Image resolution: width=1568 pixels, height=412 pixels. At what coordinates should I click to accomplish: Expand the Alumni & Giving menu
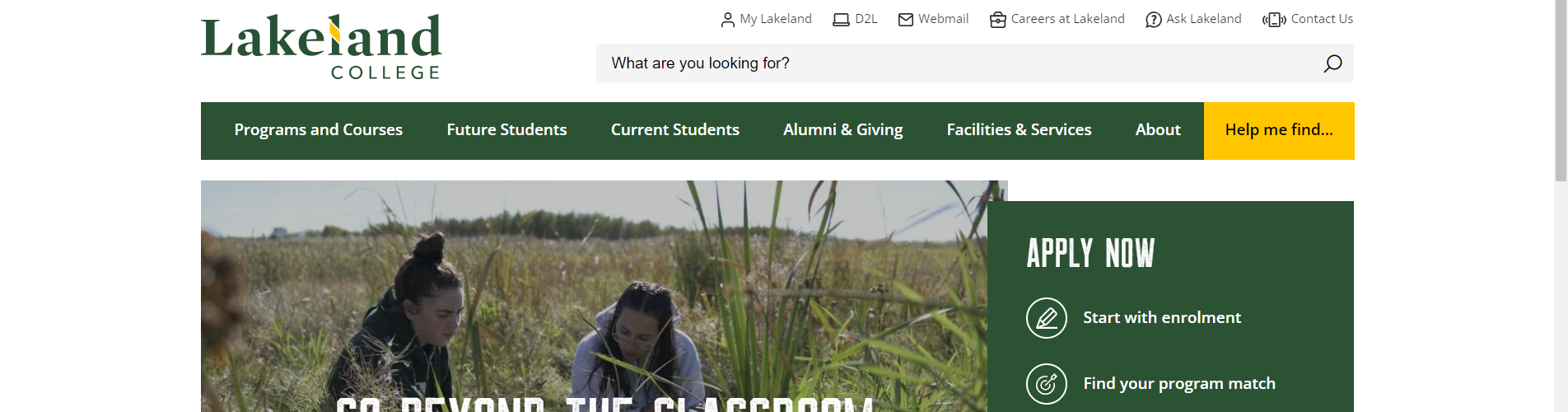tap(843, 130)
